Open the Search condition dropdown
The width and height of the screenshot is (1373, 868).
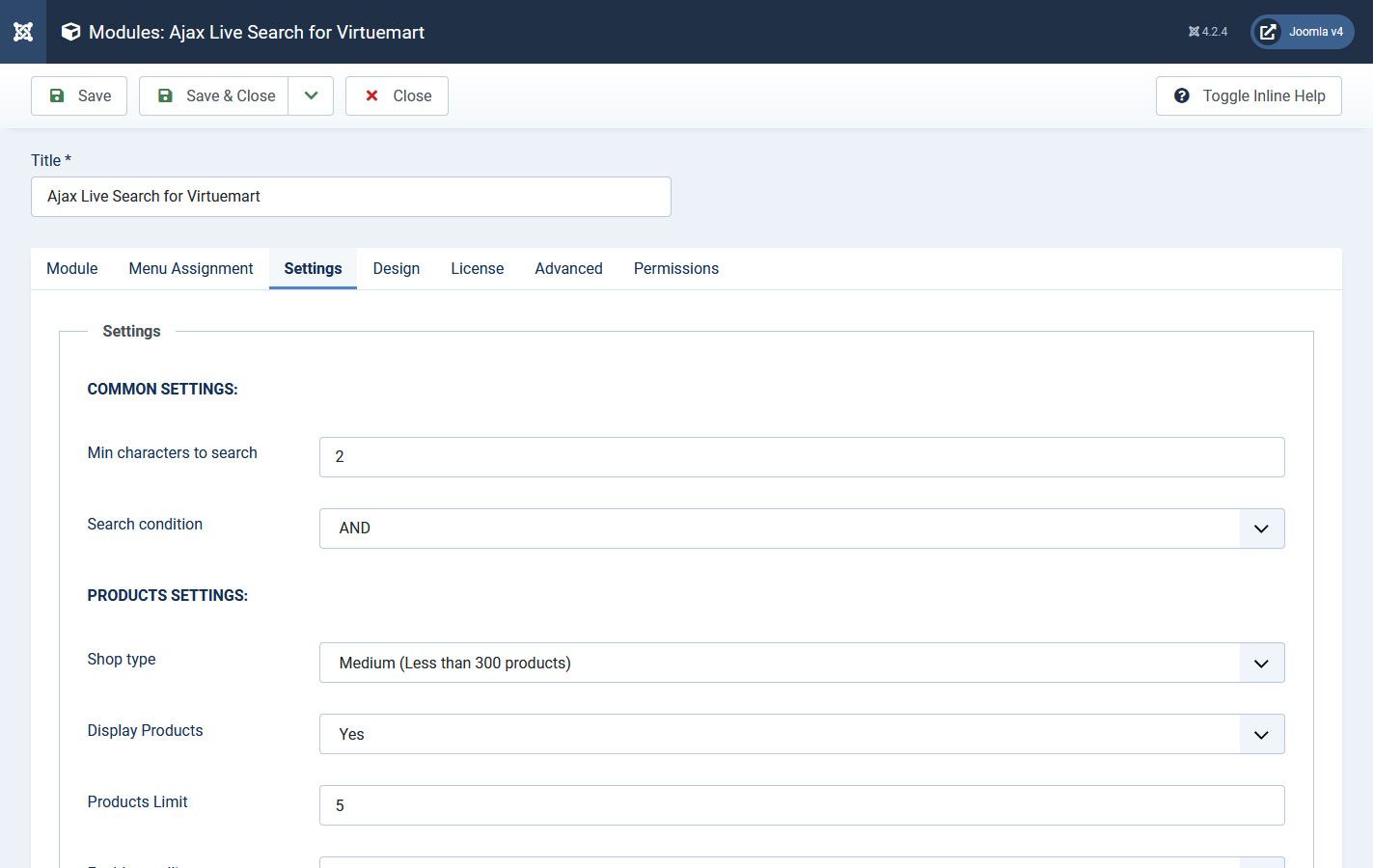[802, 529]
